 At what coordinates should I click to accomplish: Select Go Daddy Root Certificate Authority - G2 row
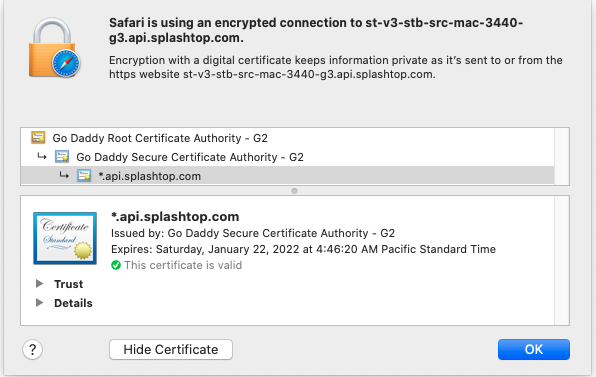coord(287,138)
